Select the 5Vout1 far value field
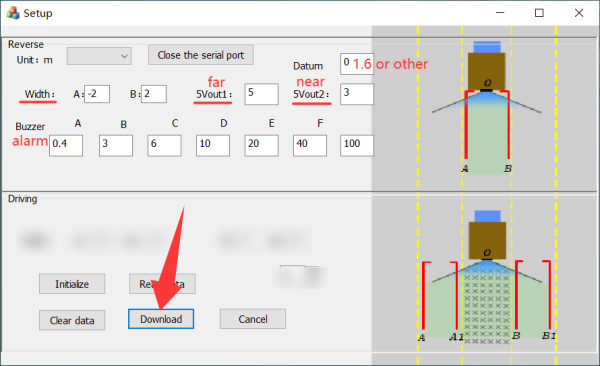 point(262,94)
